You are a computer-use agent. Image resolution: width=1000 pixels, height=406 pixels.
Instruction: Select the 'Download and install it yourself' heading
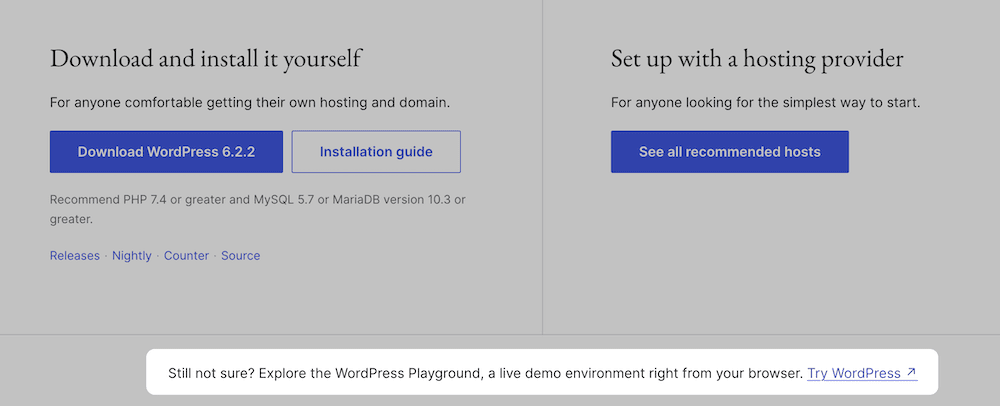[205, 58]
